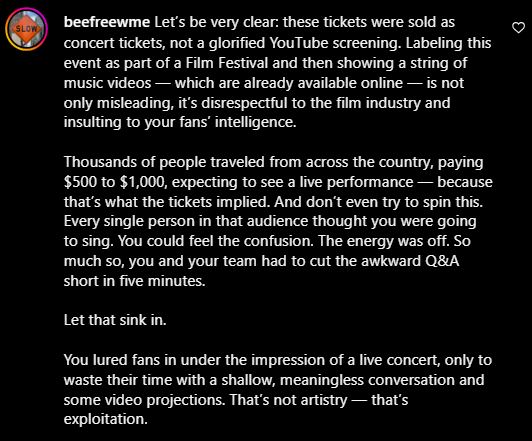Viewport: 532px width, 441px height.
Task: Click the word 'exploitation.' at the end
Action: [x=106, y=419]
